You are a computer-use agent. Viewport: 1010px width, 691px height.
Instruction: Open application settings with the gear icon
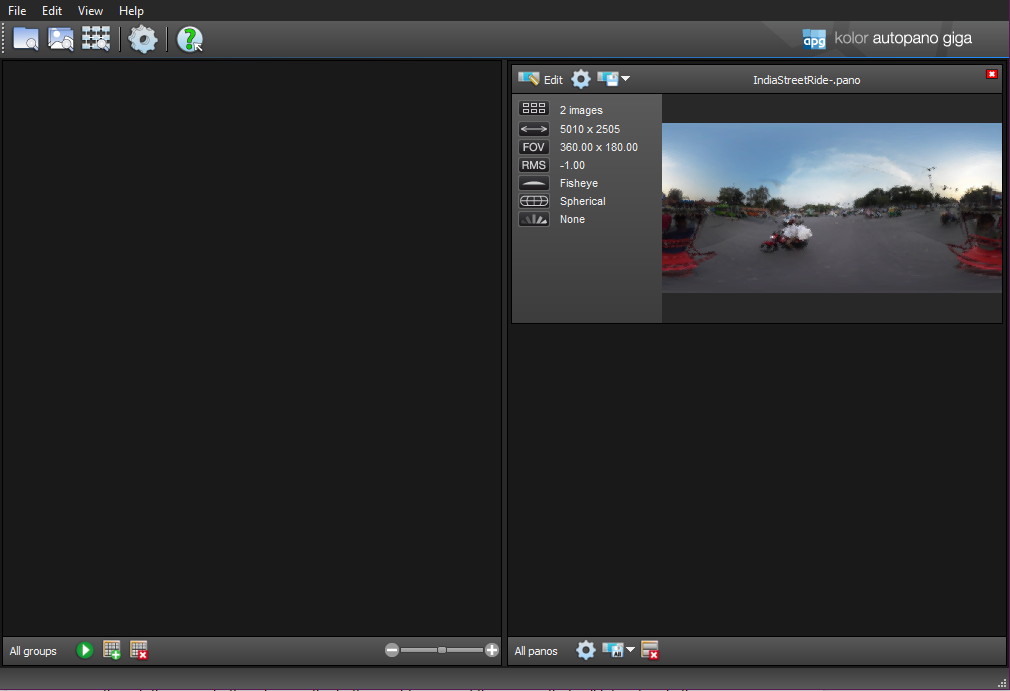[143, 38]
